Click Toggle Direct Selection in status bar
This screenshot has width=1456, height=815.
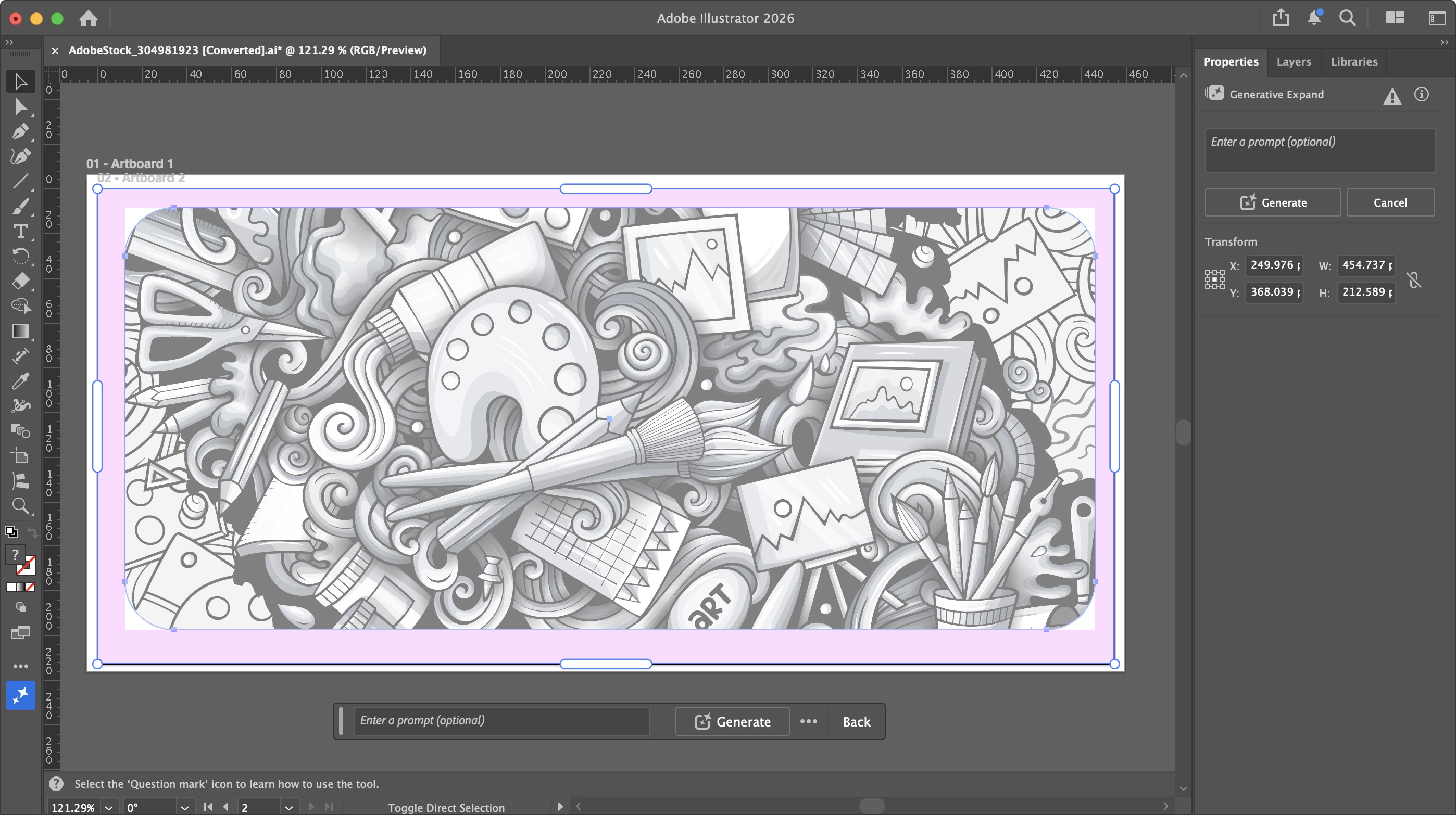[446, 807]
